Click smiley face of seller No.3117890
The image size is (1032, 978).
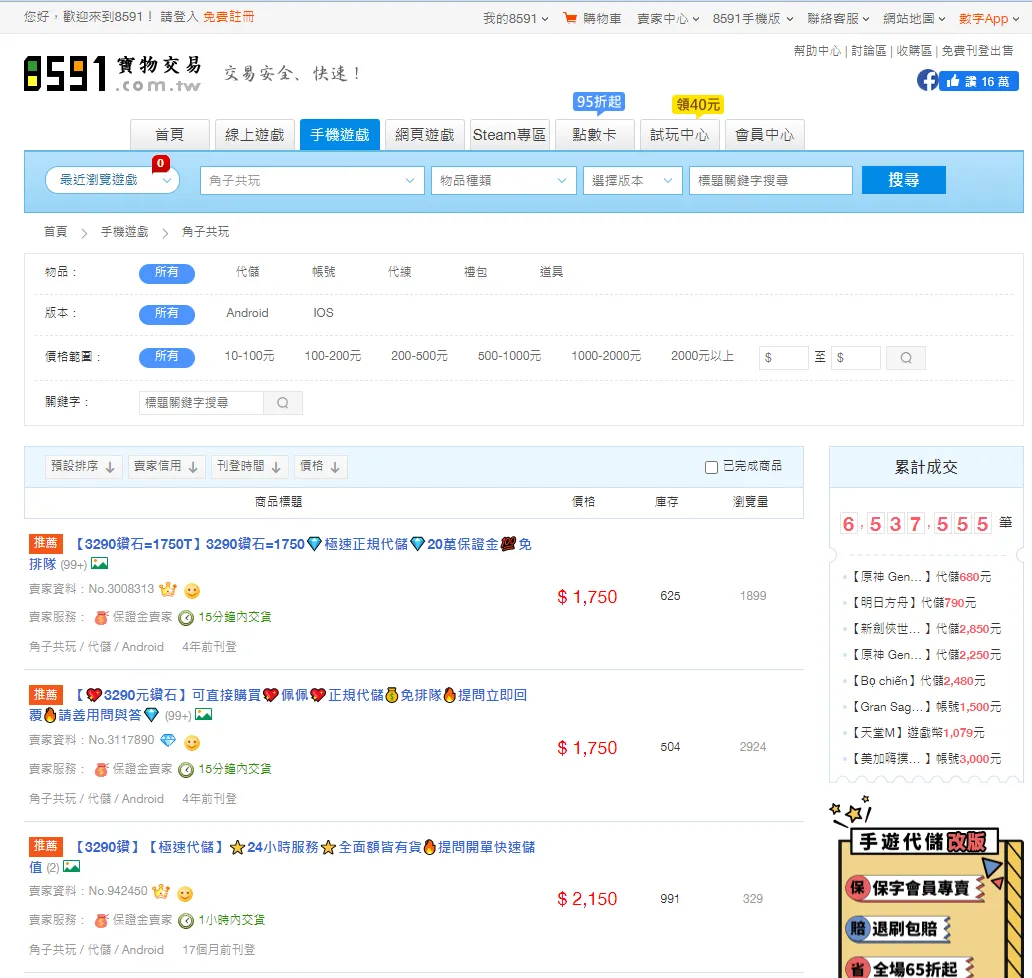click(192, 742)
